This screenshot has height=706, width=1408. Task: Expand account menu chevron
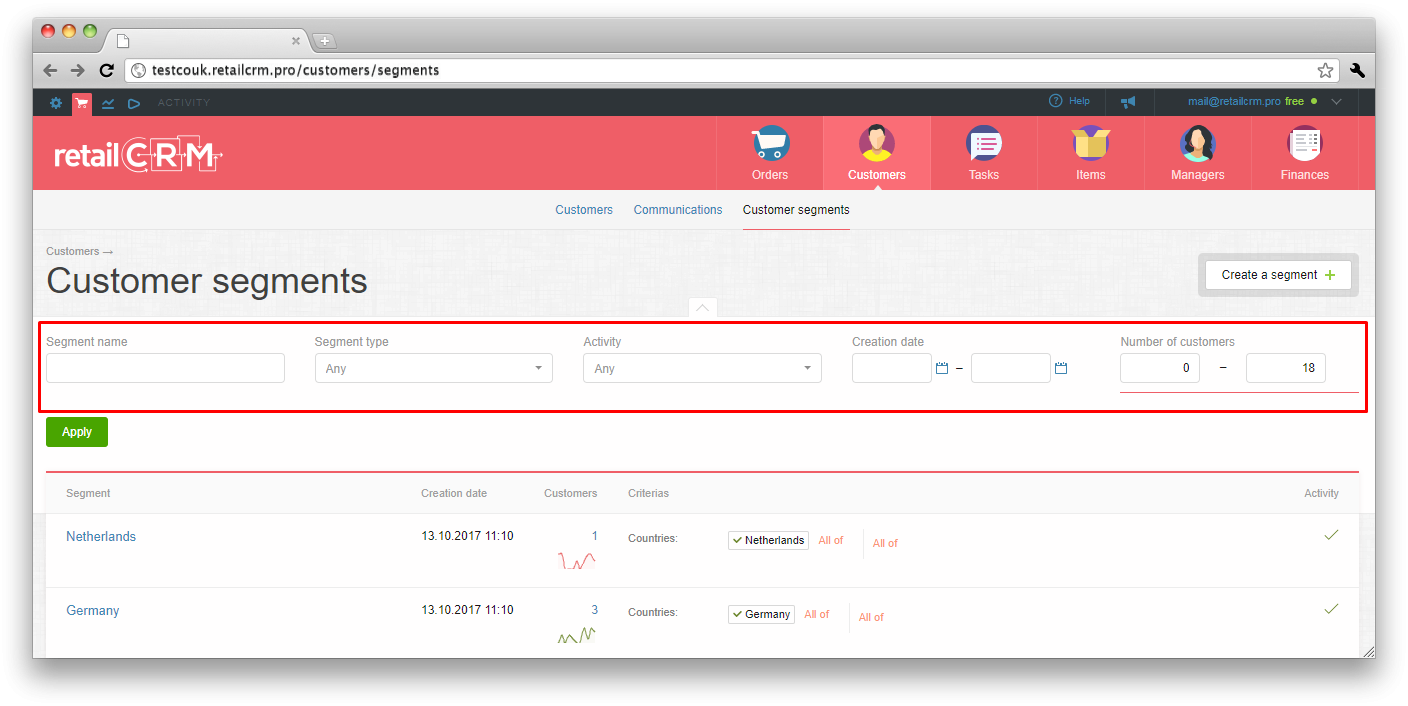pyautogui.click(x=1337, y=102)
